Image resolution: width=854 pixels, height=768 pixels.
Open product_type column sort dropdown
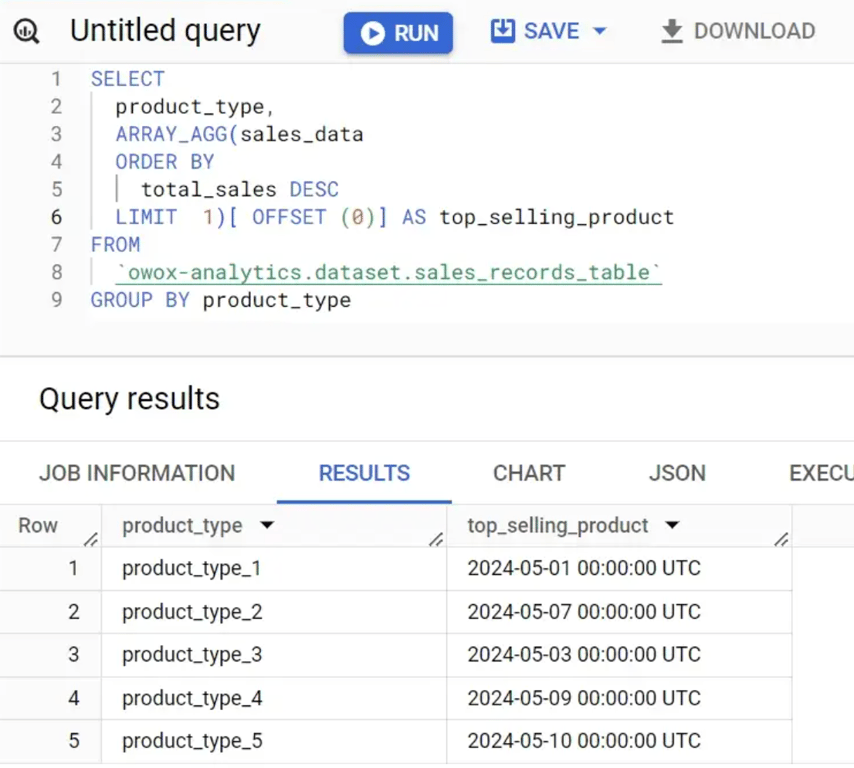(267, 525)
